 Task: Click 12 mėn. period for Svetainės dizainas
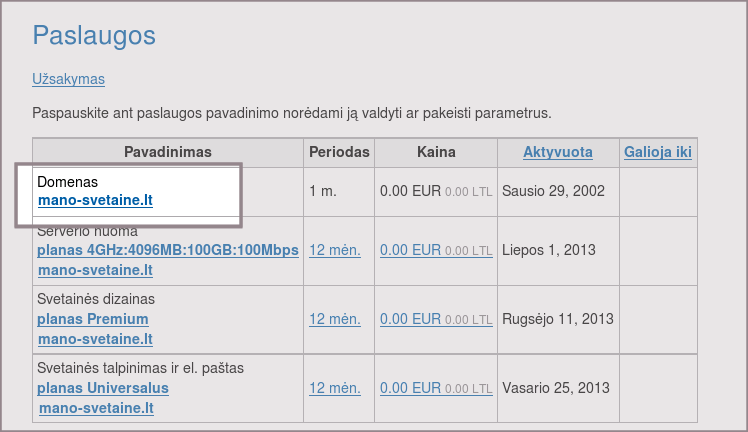(x=334, y=319)
